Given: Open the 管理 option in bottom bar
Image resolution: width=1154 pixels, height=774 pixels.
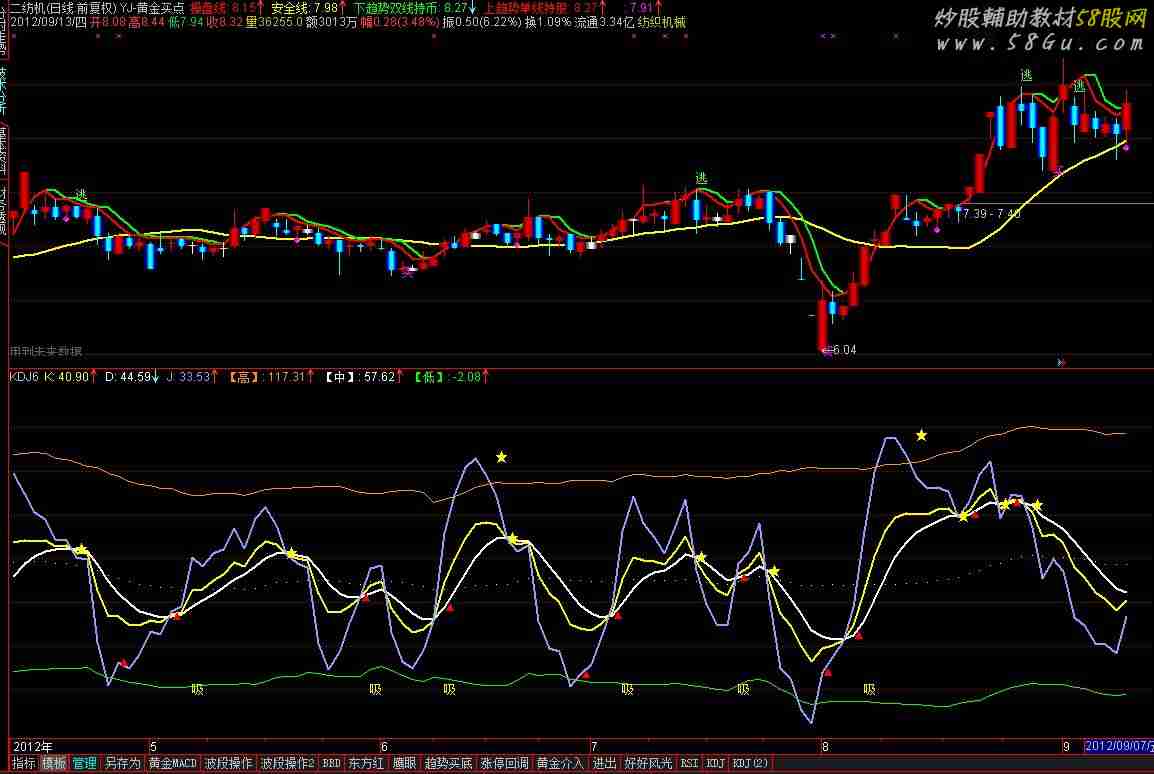Looking at the screenshot, I should [x=84, y=764].
